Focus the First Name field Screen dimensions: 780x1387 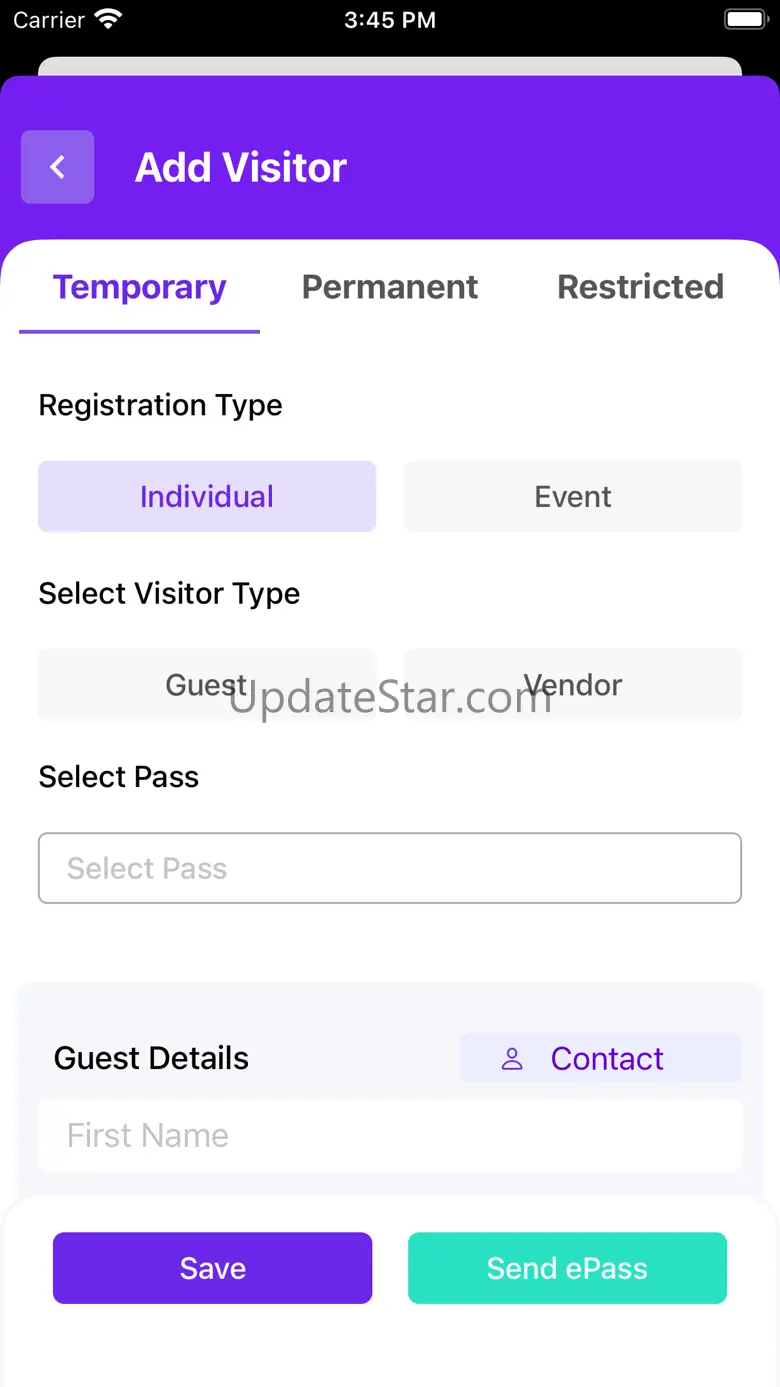(390, 1136)
